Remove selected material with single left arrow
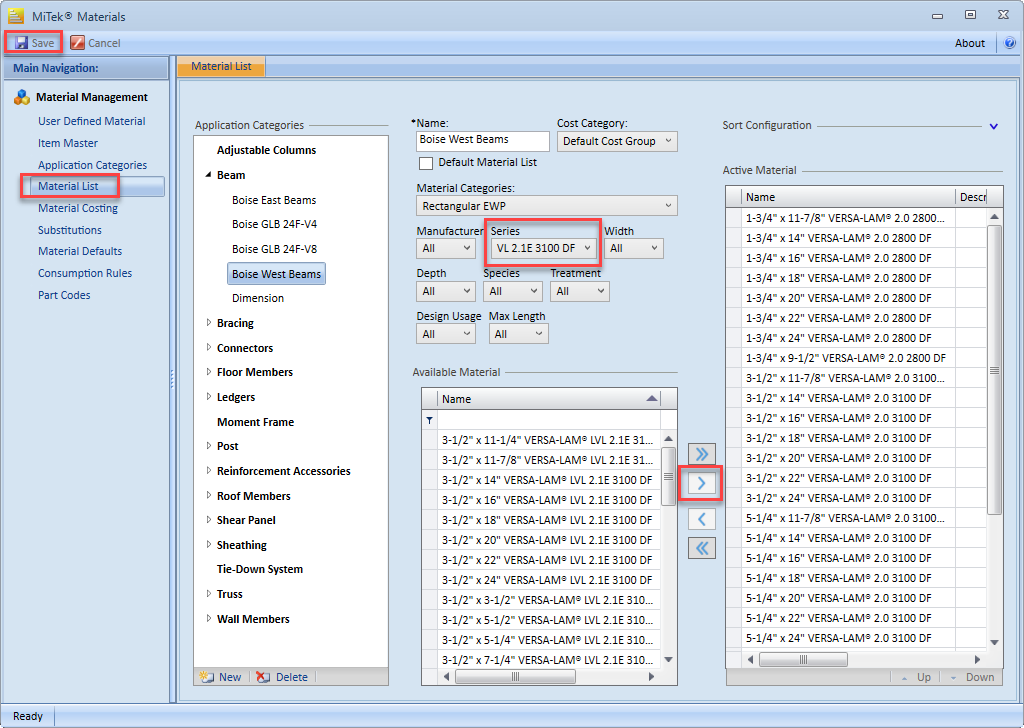The image size is (1024, 728). [x=702, y=520]
